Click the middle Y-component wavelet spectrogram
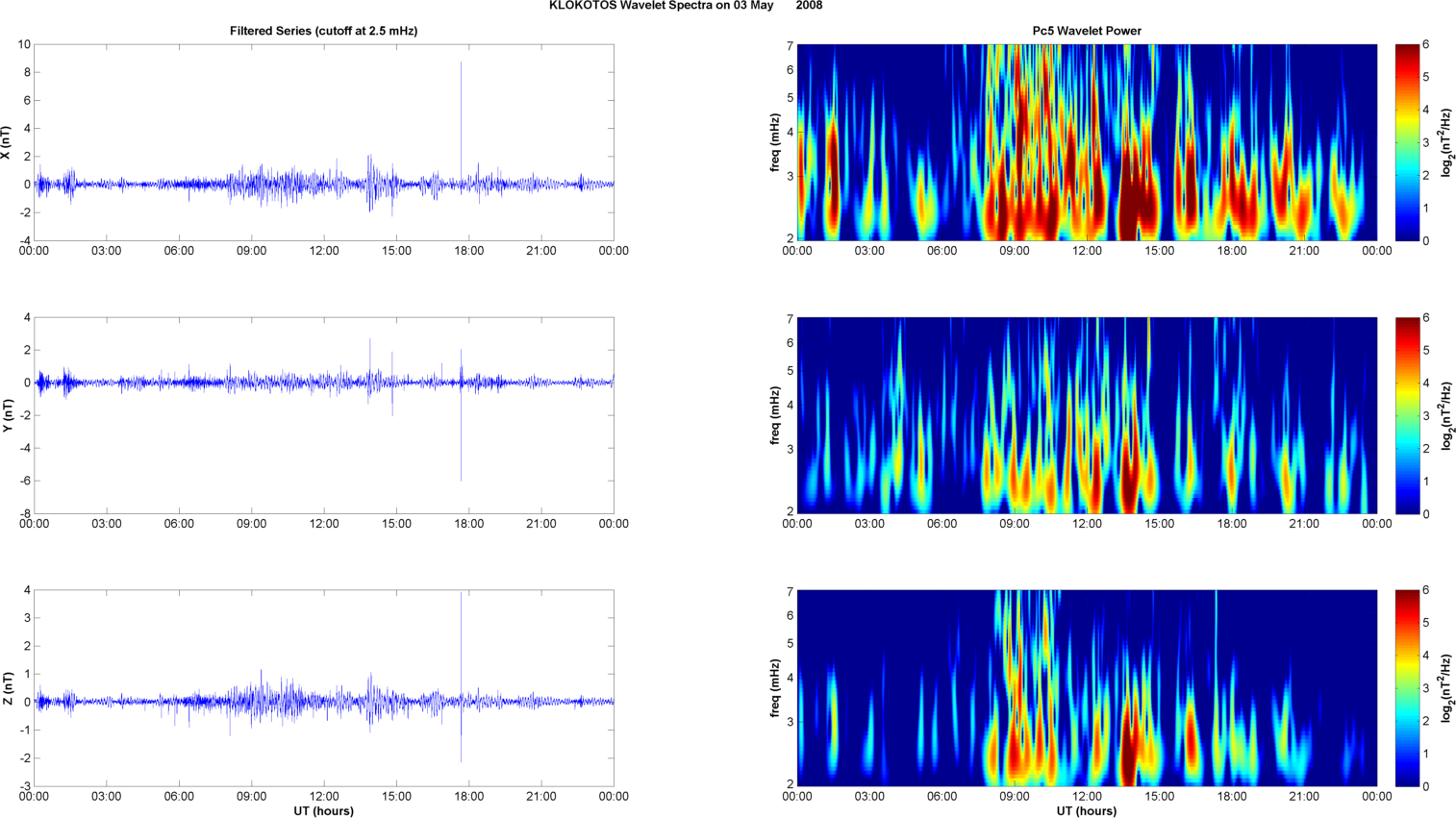This screenshot has height=818, width=1456. [1087, 415]
